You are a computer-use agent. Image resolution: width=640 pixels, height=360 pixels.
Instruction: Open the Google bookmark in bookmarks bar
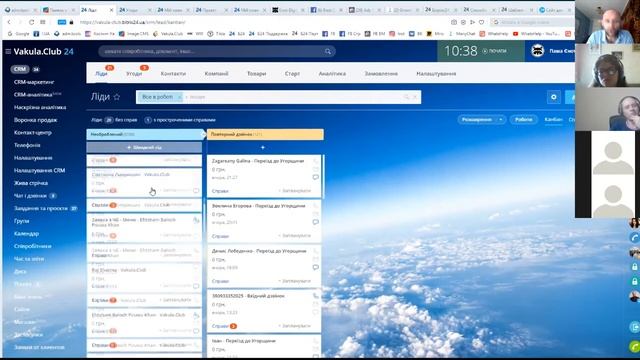tap(19, 34)
